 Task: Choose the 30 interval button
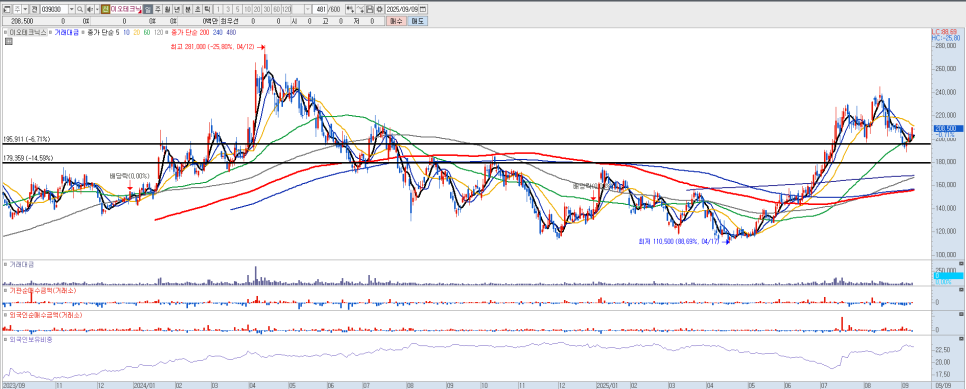click(x=267, y=9)
